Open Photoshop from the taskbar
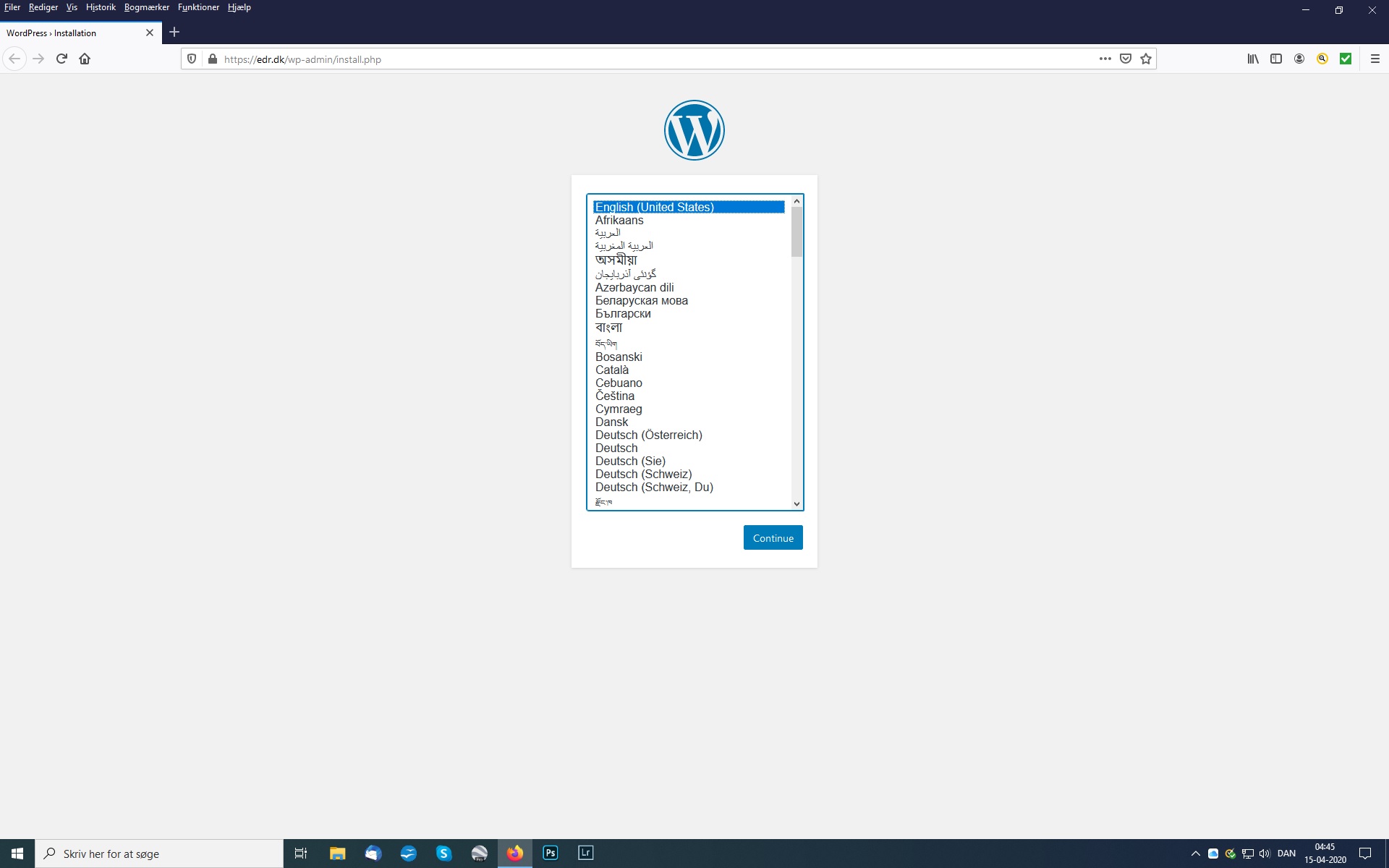This screenshot has width=1389, height=868. (x=551, y=853)
